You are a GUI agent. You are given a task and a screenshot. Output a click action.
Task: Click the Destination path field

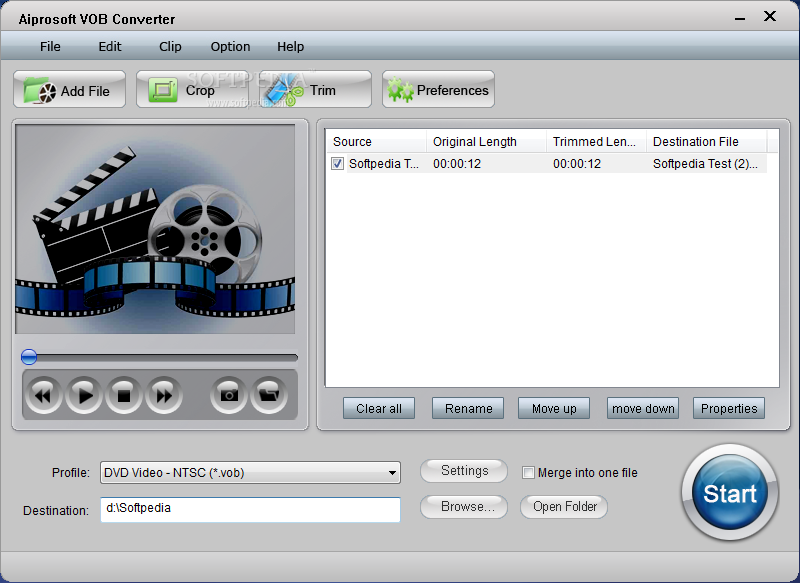tap(251, 510)
